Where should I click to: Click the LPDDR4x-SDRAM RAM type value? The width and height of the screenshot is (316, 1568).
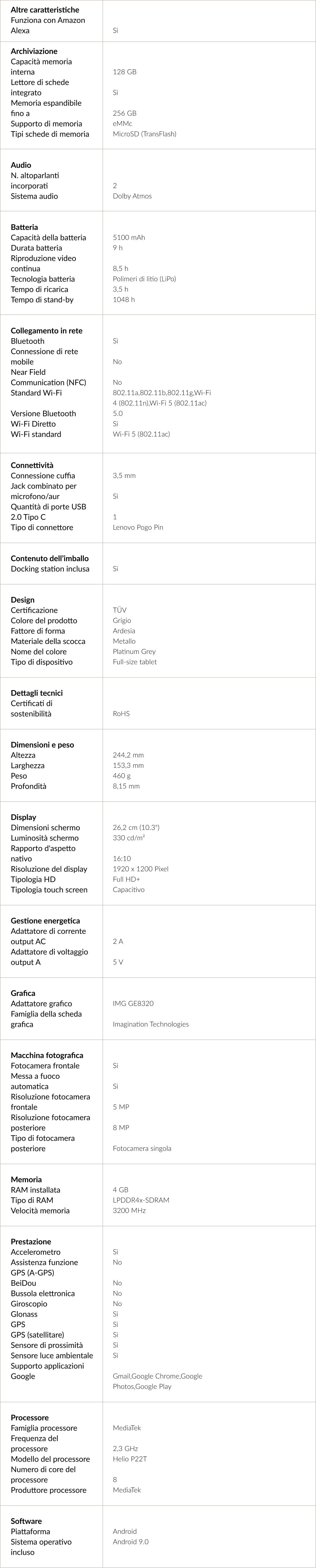point(141,1200)
